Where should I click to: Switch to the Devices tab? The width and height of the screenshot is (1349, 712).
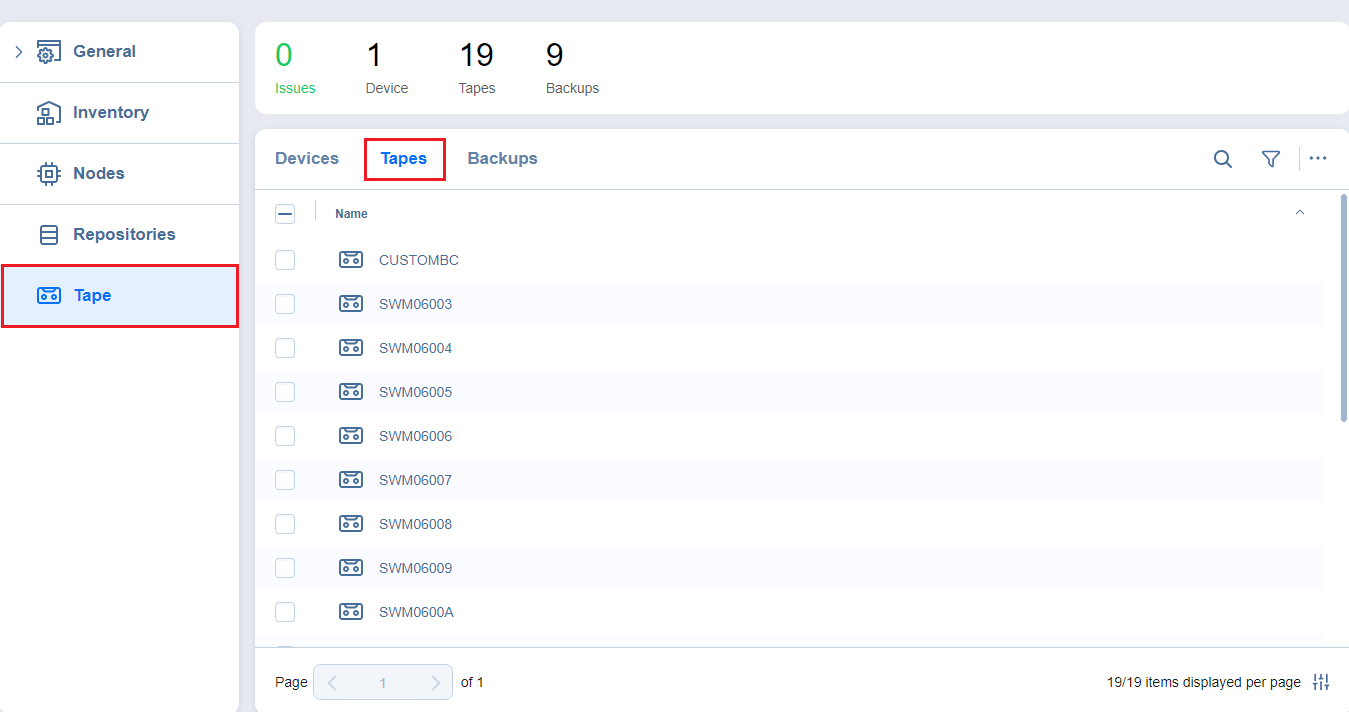307,159
